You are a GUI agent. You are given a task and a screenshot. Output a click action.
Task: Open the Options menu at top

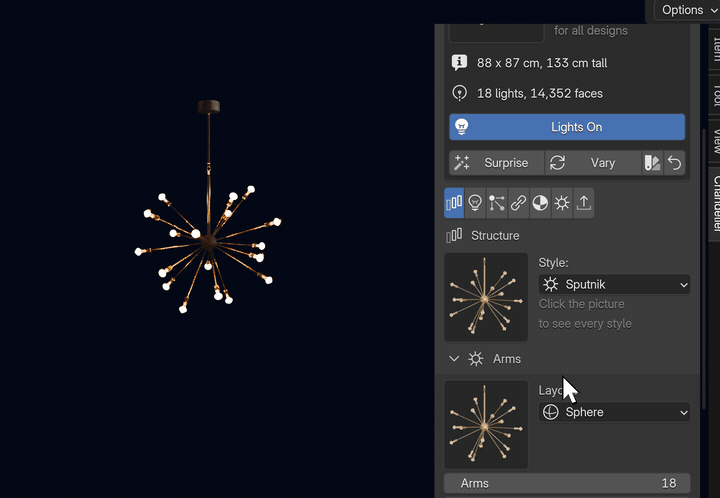(687, 10)
